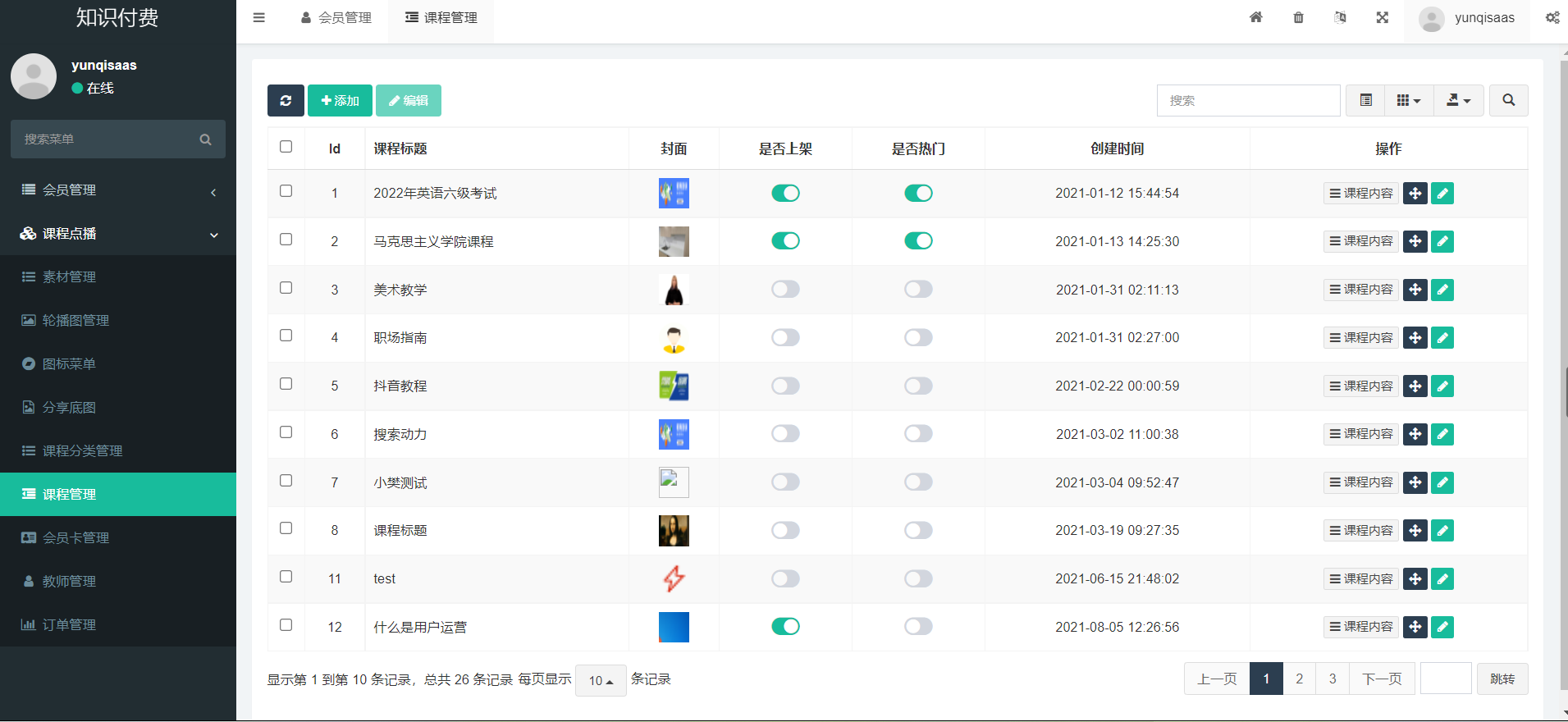
Task: Open 分享底图 in the sidebar
Action: [118, 408]
